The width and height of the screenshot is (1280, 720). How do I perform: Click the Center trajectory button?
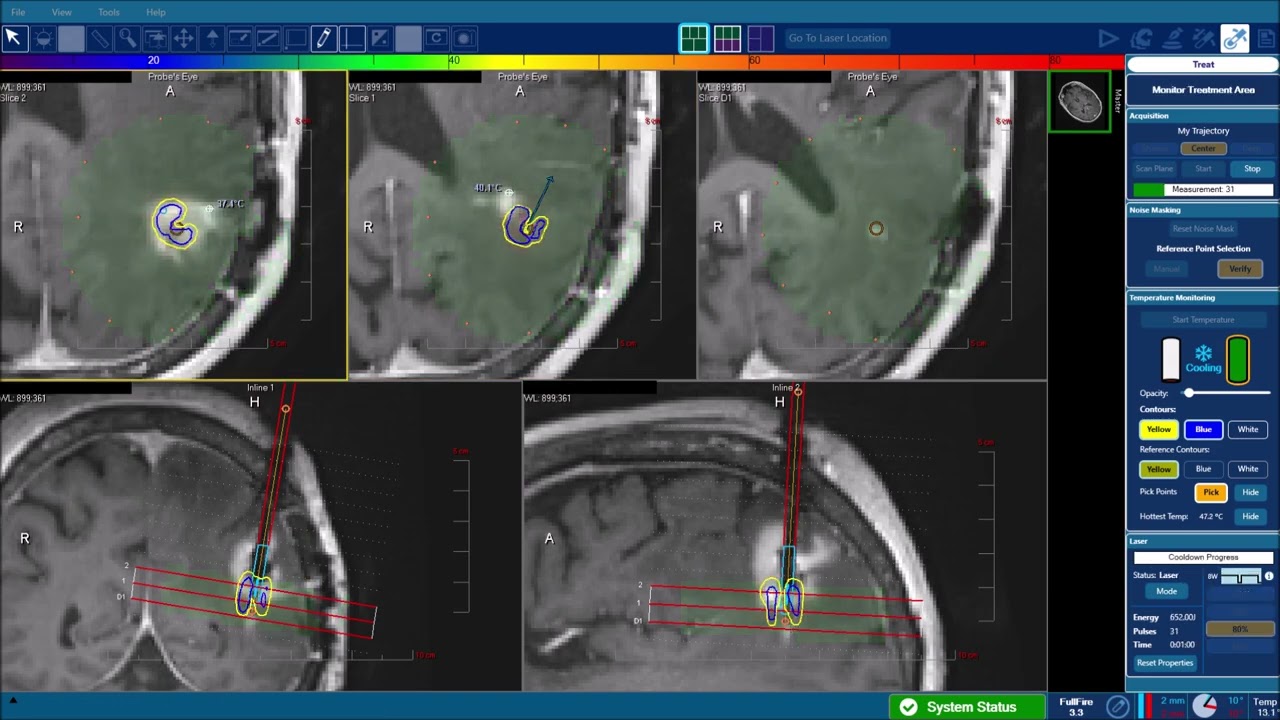[1203, 149]
